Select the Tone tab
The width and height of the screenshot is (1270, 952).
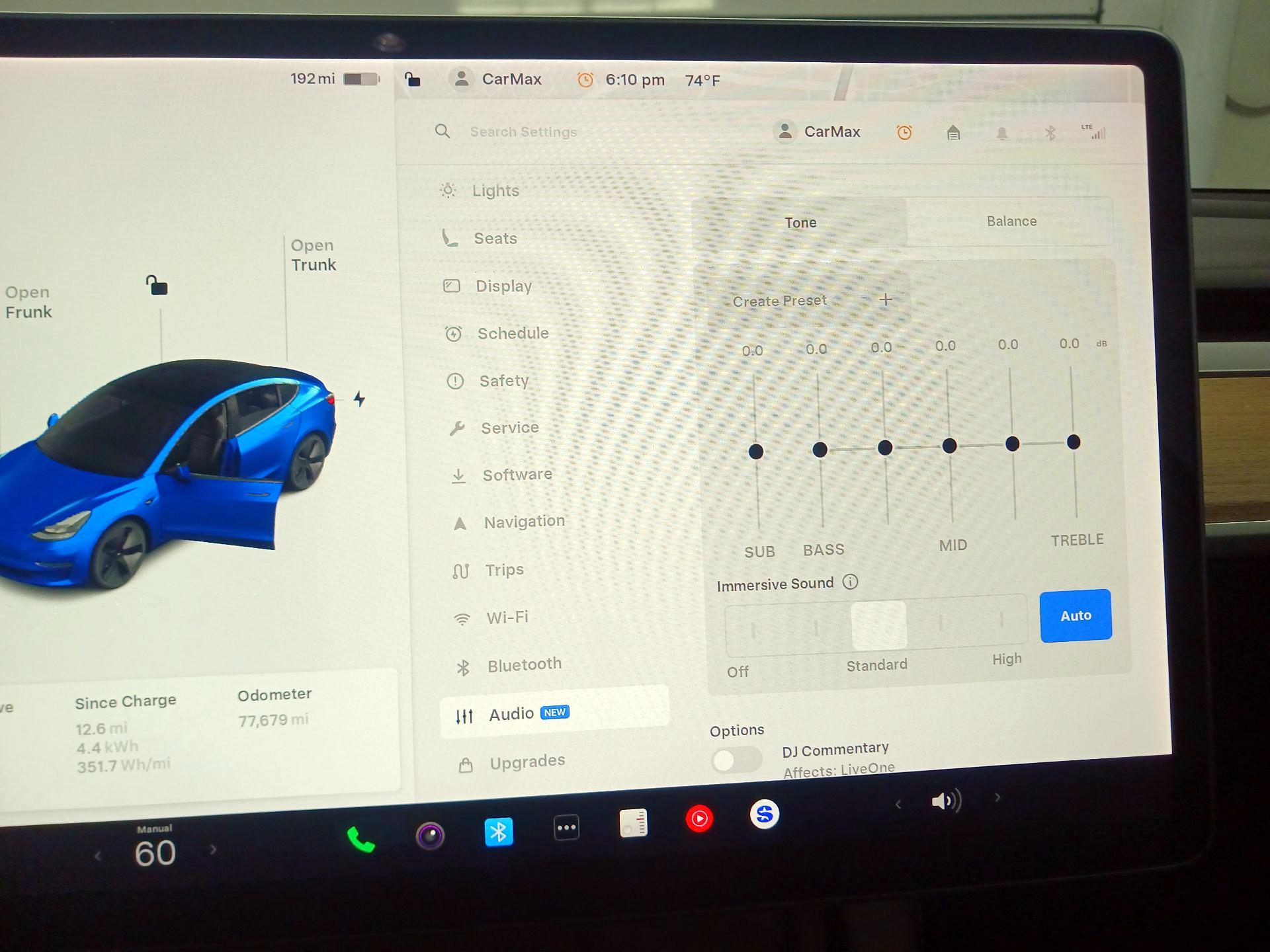coord(800,222)
